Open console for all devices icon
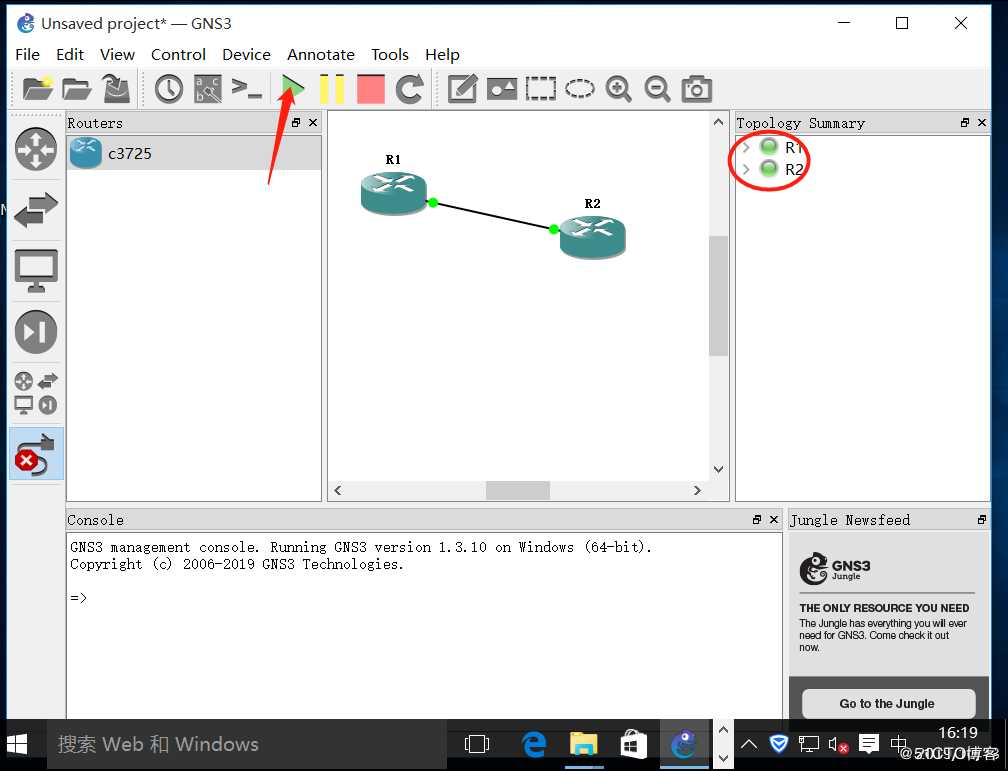Image resolution: width=1008 pixels, height=771 pixels. pyautogui.click(x=247, y=89)
